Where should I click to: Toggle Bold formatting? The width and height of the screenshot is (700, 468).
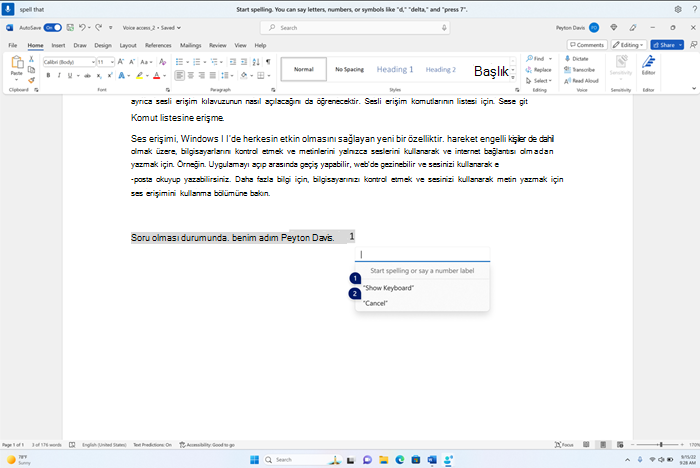[48, 75]
